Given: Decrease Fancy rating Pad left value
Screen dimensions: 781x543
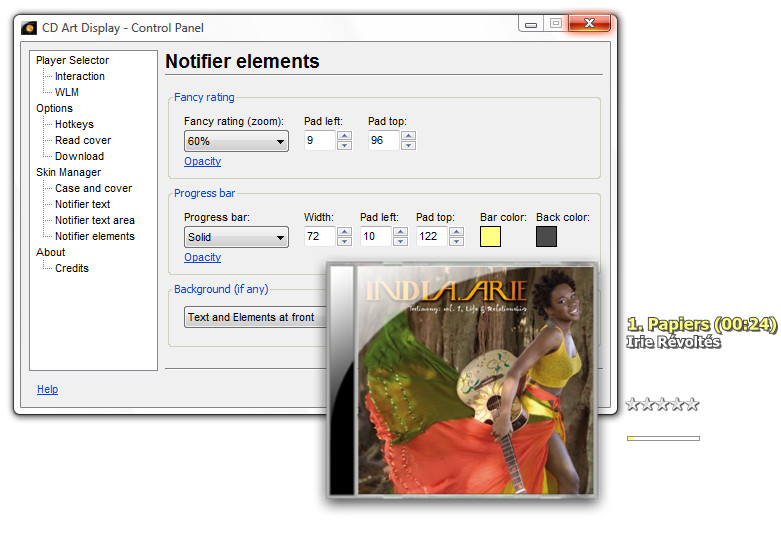Looking at the screenshot, I should tap(344, 145).
